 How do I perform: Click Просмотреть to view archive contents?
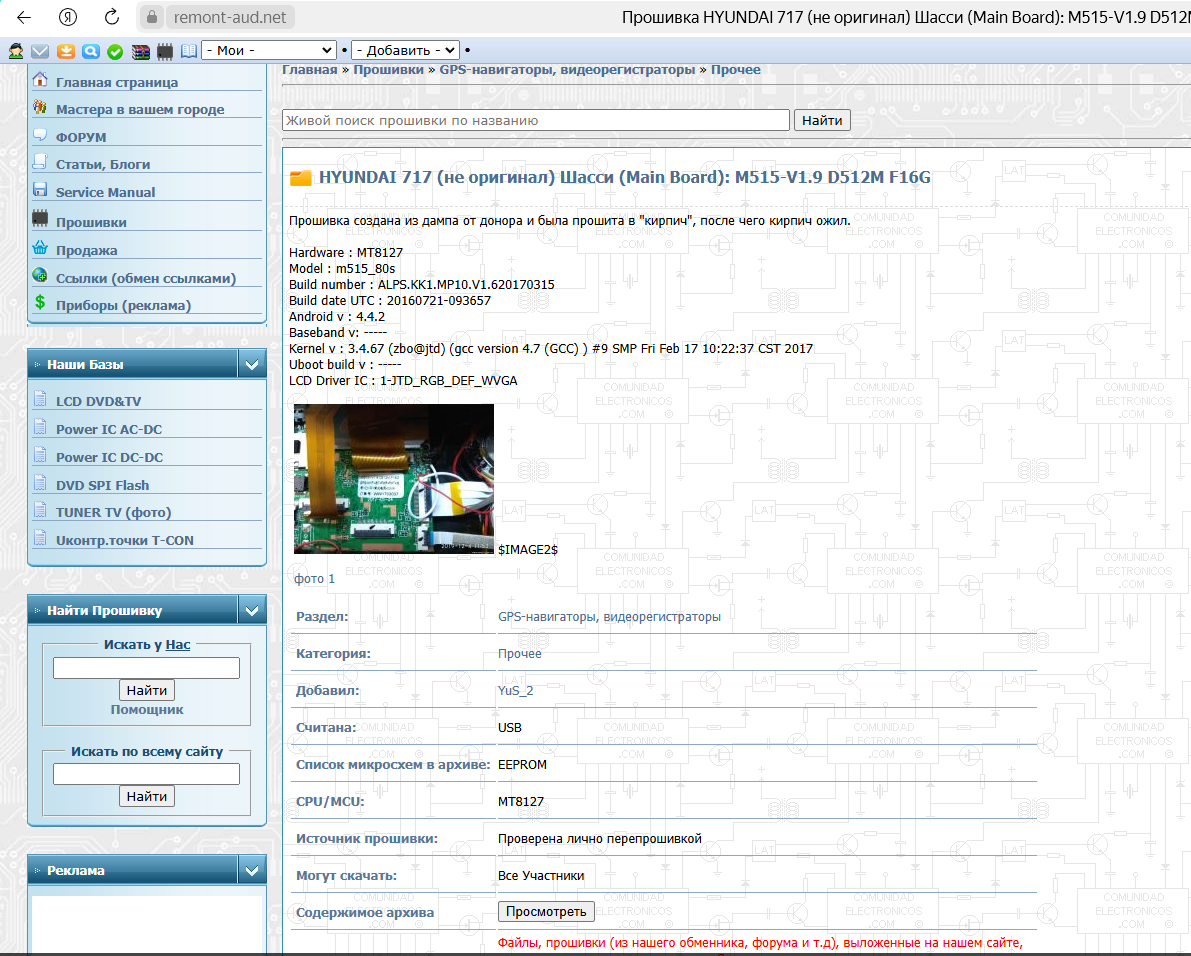pyautogui.click(x=546, y=911)
